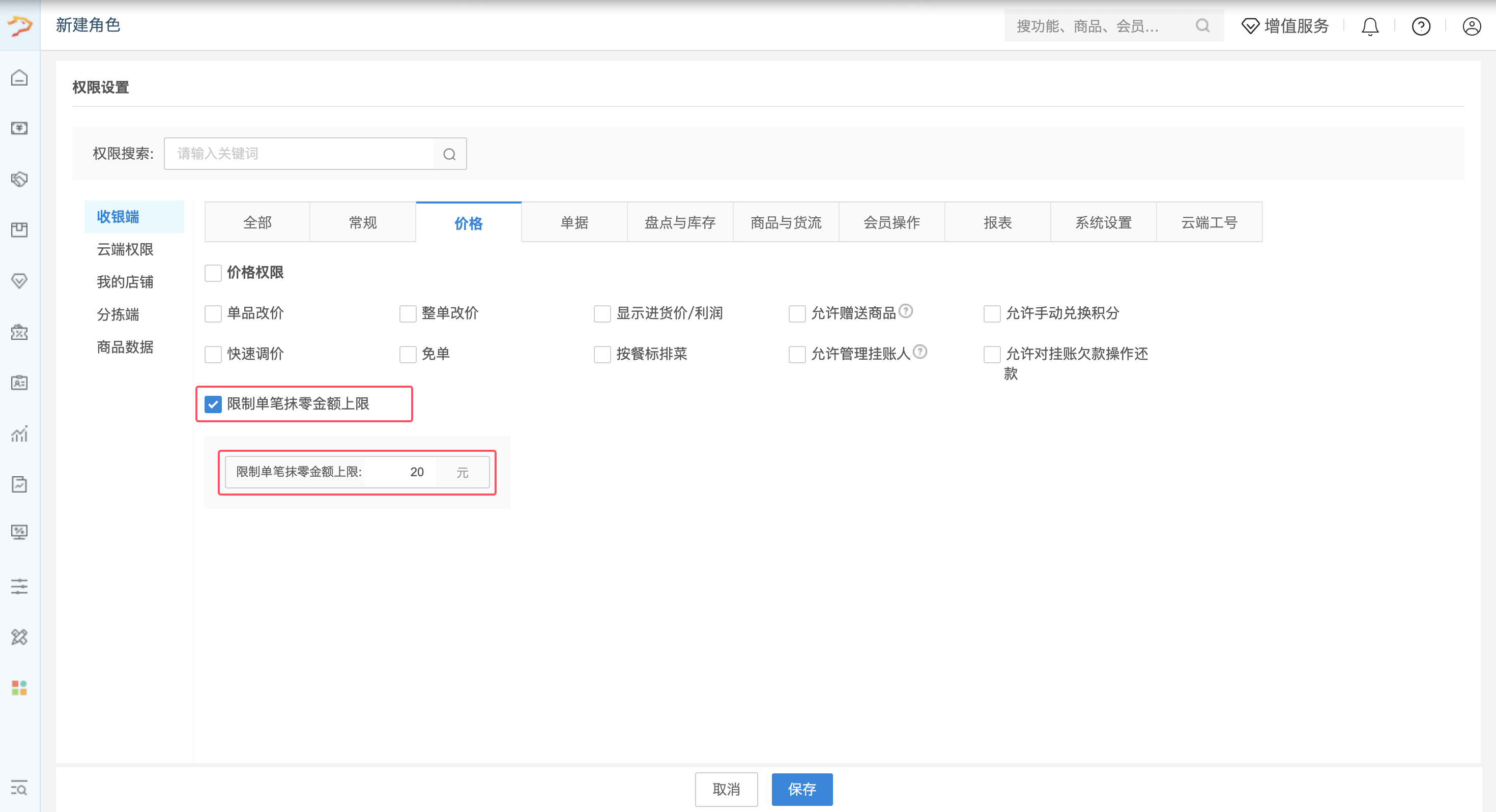Click the global search box in header
The height and width of the screenshot is (812, 1496).
[x=1114, y=26]
